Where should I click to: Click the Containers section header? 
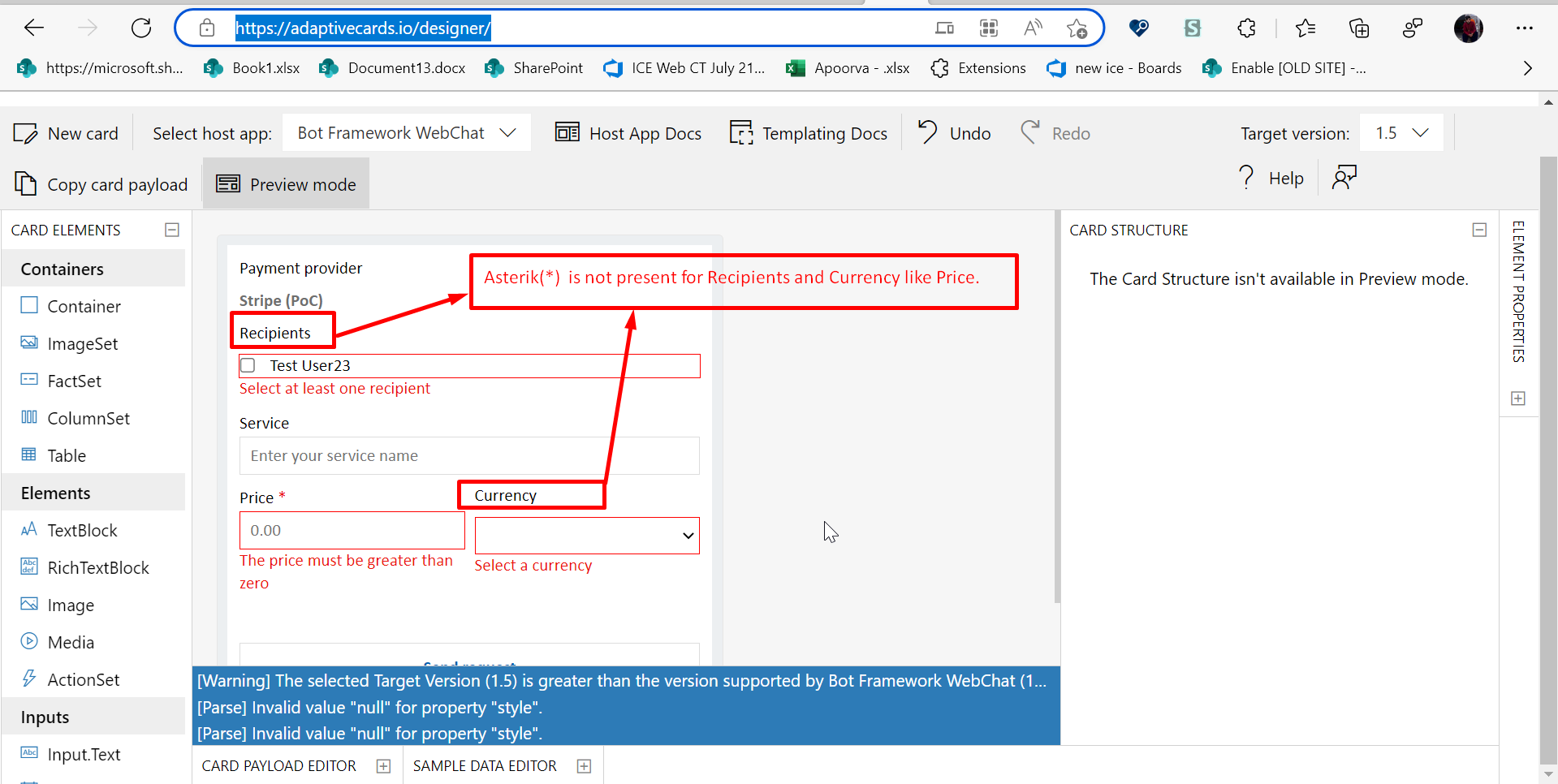pyautogui.click(x=94, y=269)
